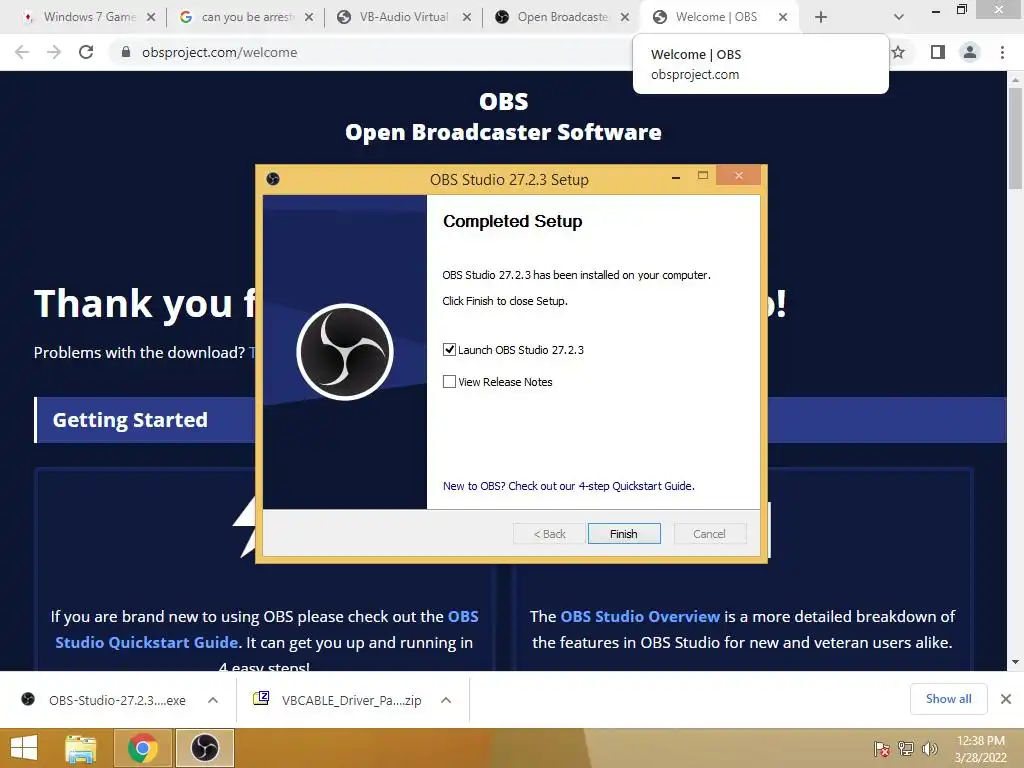Screen dimensions: 1024x768
Task: Open File Explorer from the taskbar
Action: point(81,748)
